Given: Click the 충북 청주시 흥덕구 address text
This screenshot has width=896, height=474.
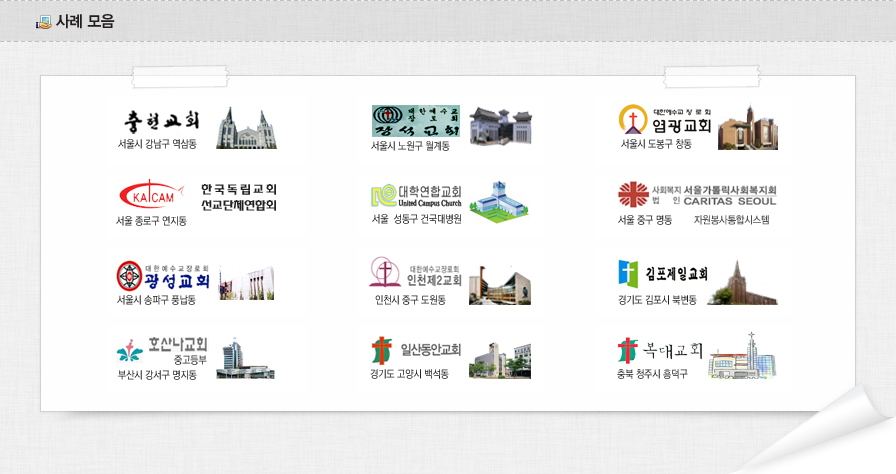Looking at the screenshot, I should (x=652, y=374).
